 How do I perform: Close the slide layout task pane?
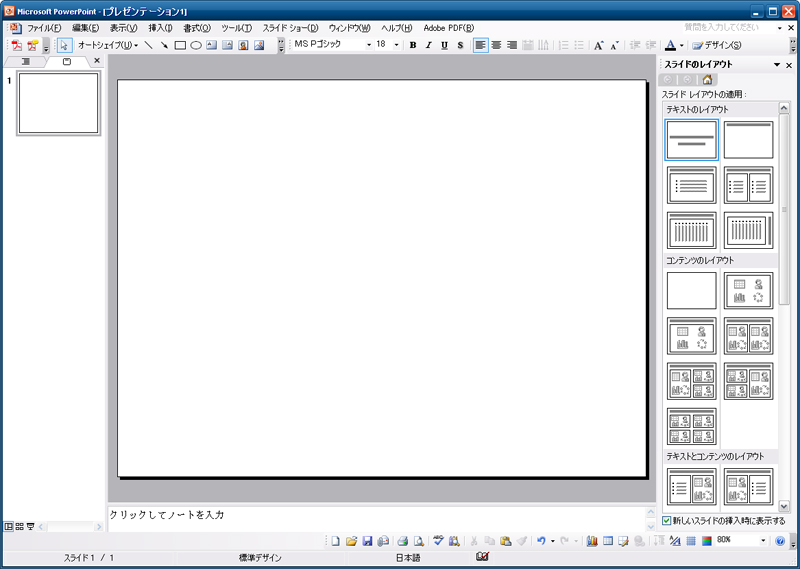[789, 65]
